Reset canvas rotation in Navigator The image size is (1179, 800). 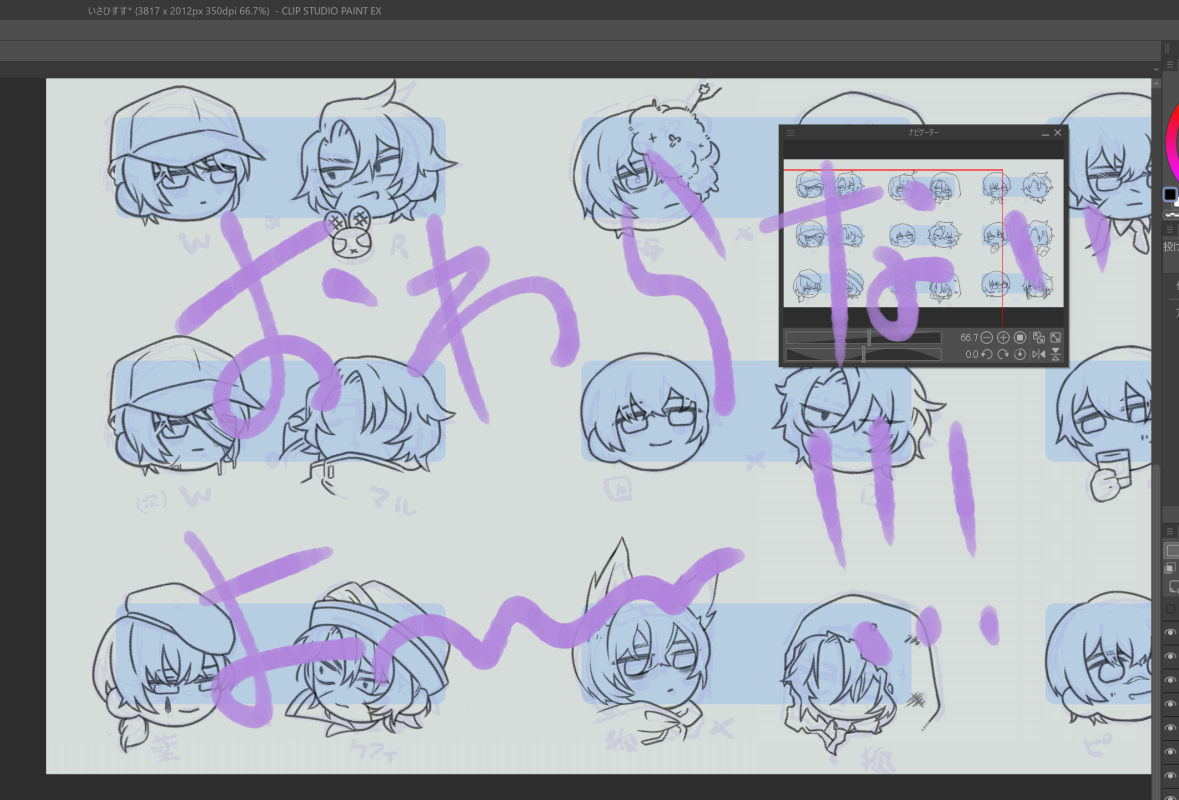pos(1020,355)
